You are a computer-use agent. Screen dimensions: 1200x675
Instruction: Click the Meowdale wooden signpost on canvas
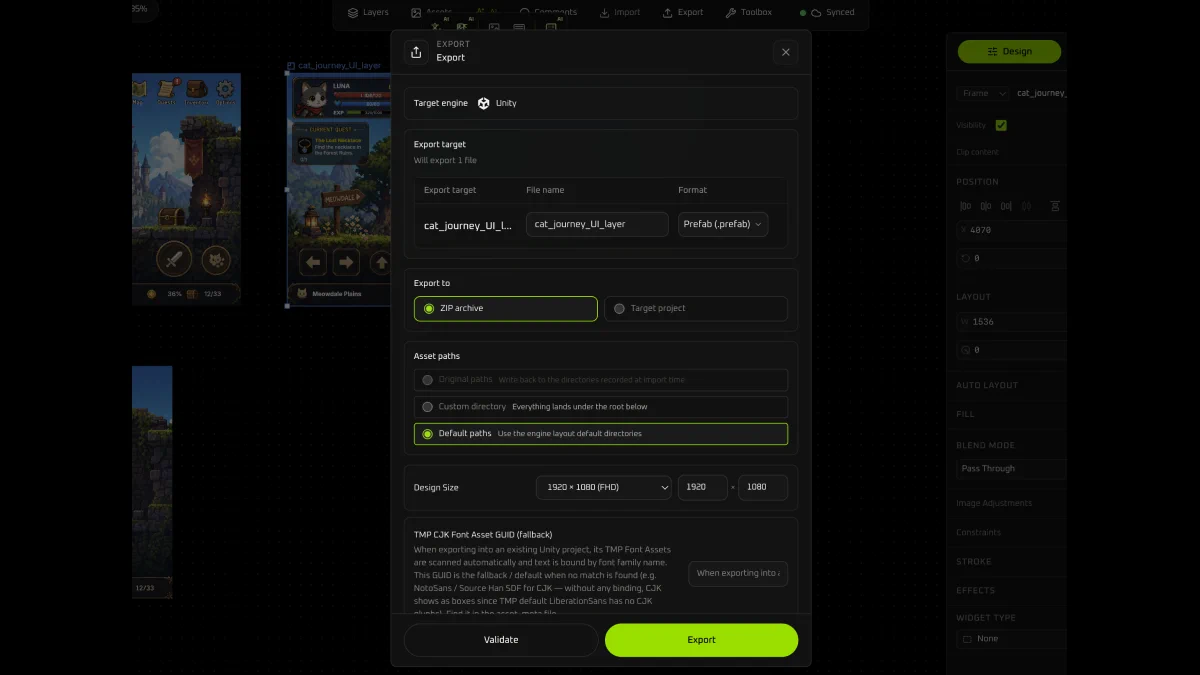342,198
